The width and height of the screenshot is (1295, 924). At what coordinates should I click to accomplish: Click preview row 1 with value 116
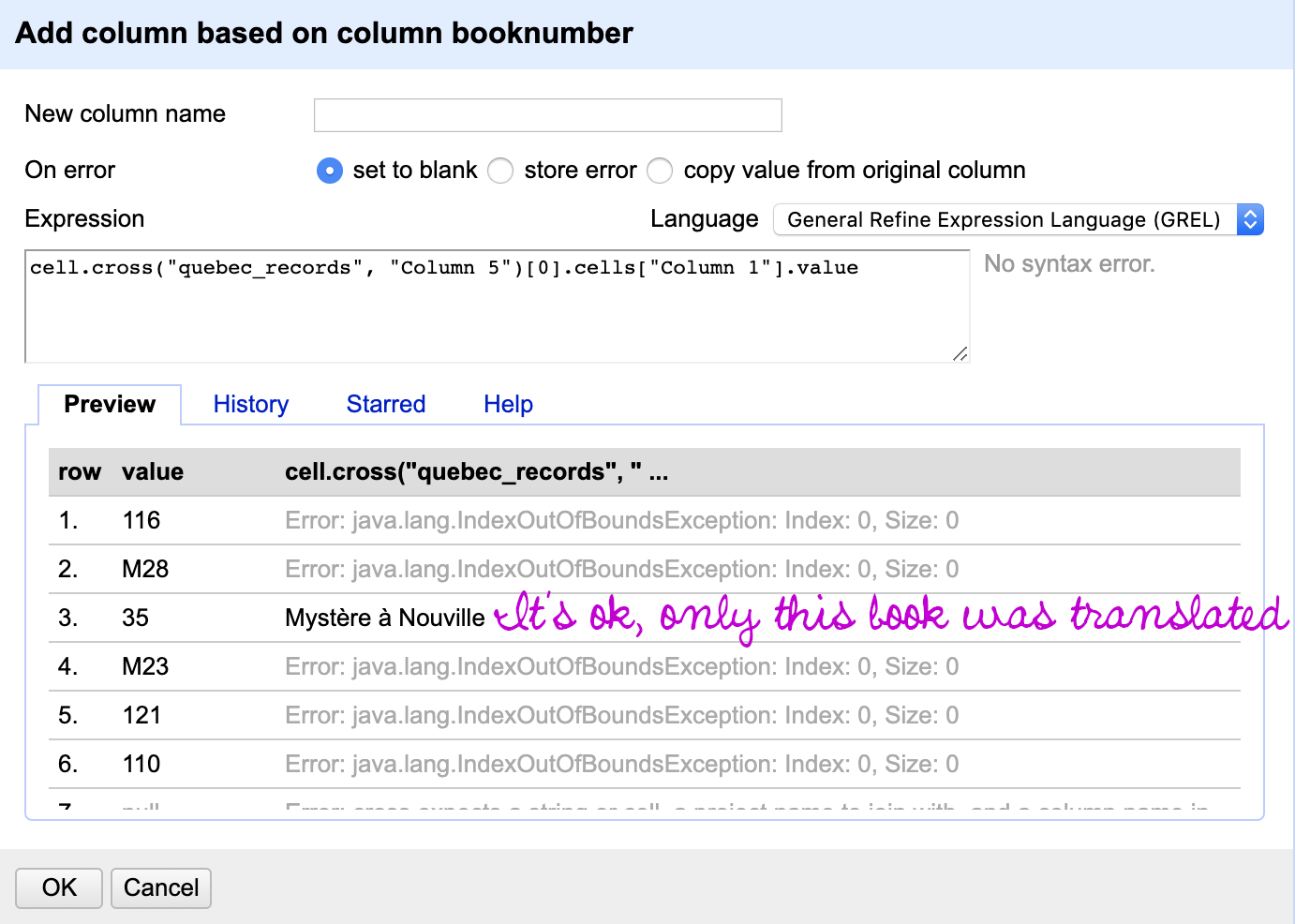(x=141, y=520)
